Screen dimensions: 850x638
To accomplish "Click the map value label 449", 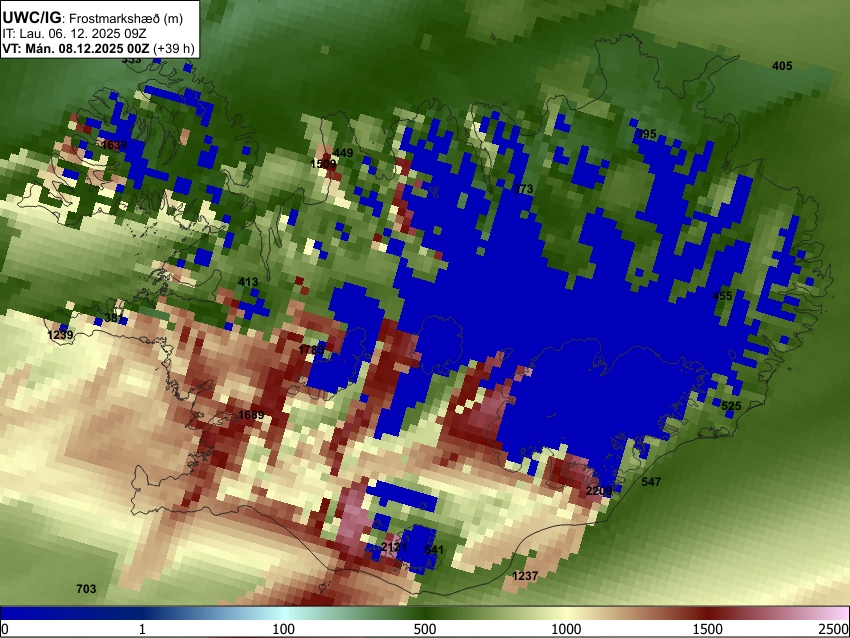I will pyautogui.click(x=343, y=153).
